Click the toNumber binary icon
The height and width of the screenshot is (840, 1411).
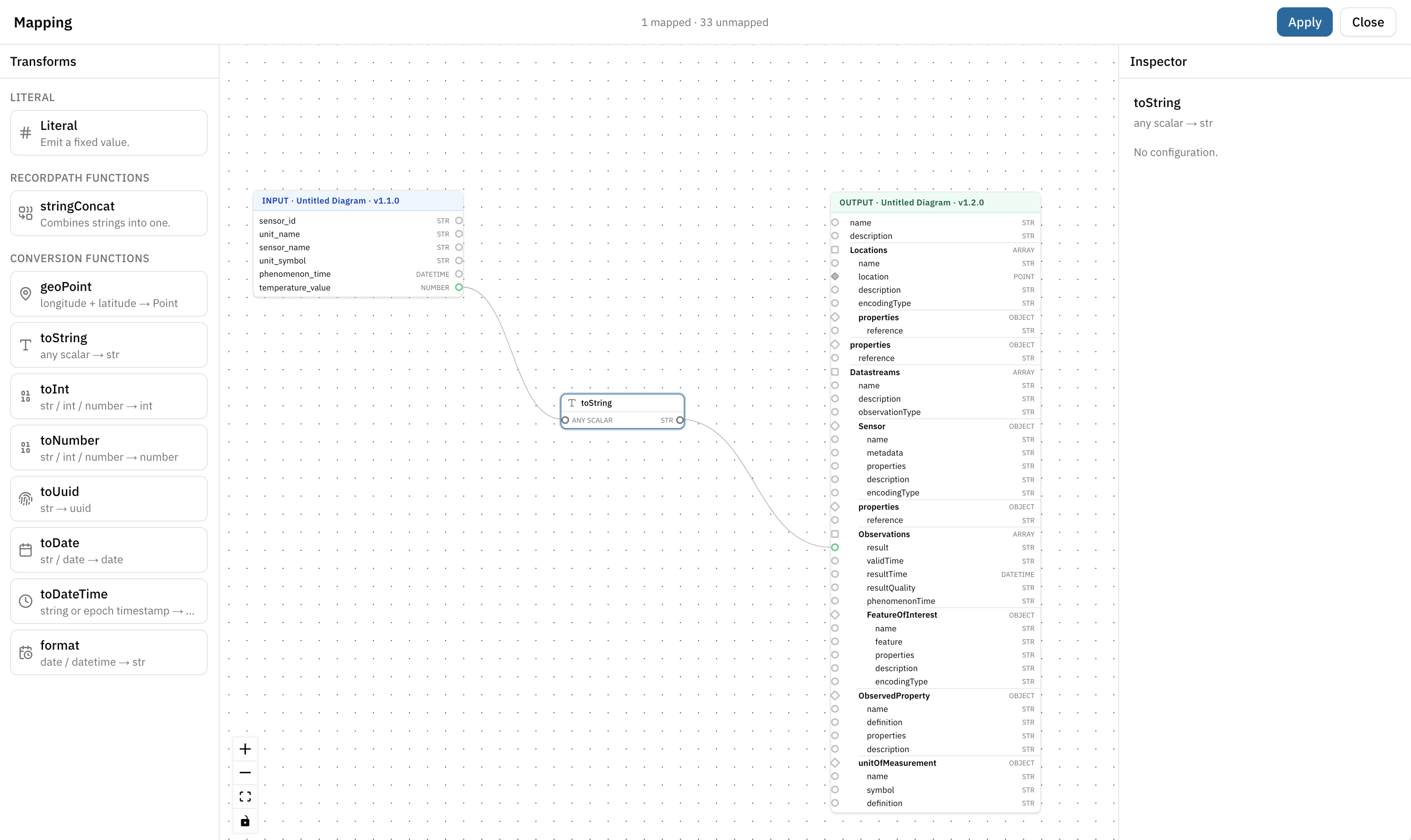tap(26, 448)
